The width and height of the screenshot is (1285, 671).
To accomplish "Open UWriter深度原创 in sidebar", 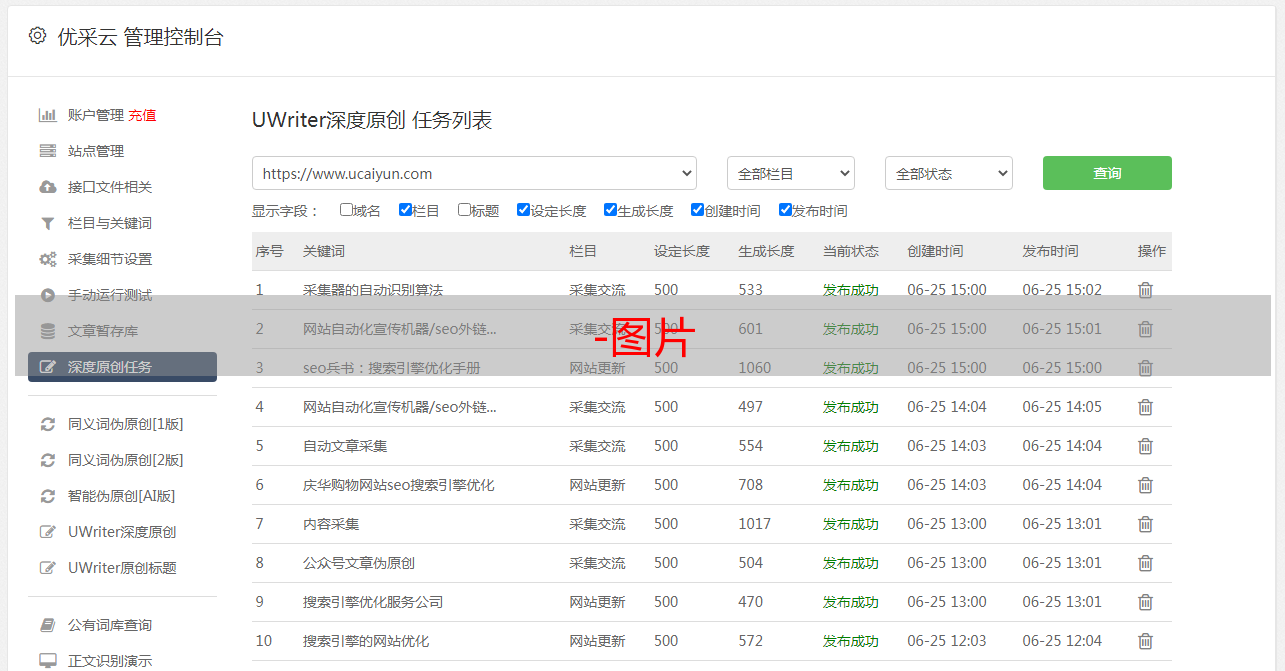I will point(122,532).
